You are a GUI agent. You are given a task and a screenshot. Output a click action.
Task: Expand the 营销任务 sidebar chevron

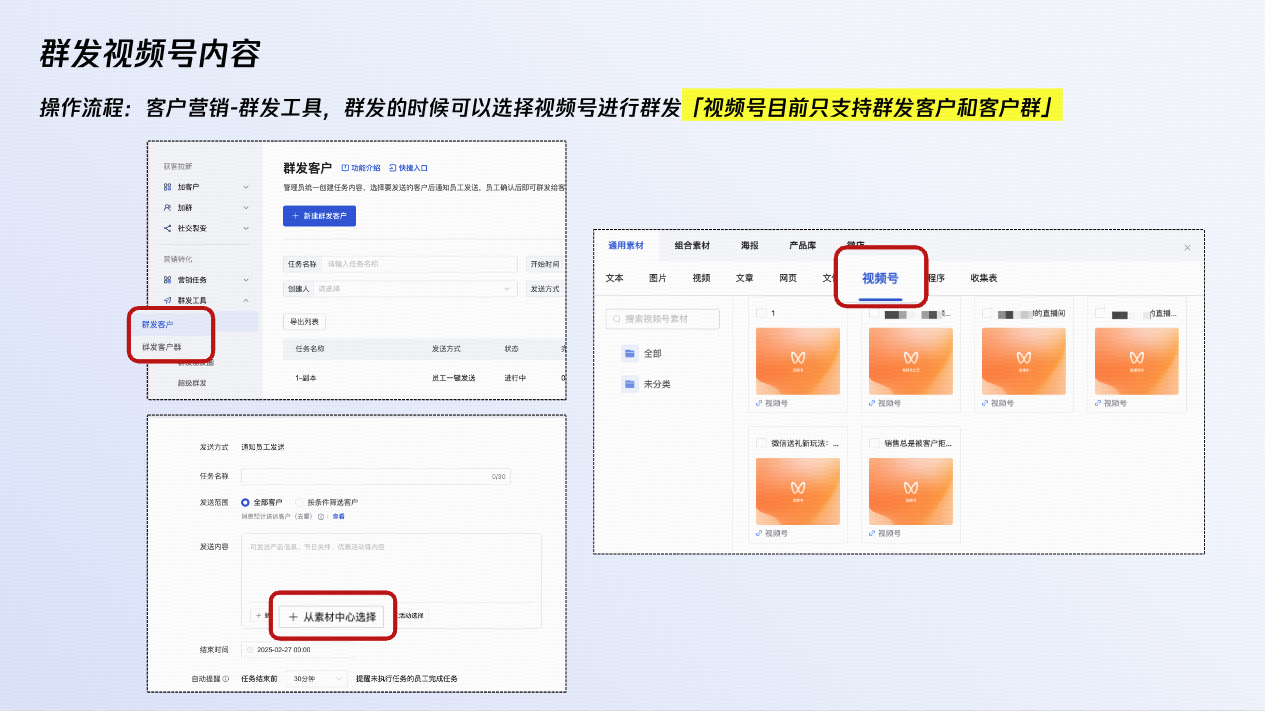[246, 280]
